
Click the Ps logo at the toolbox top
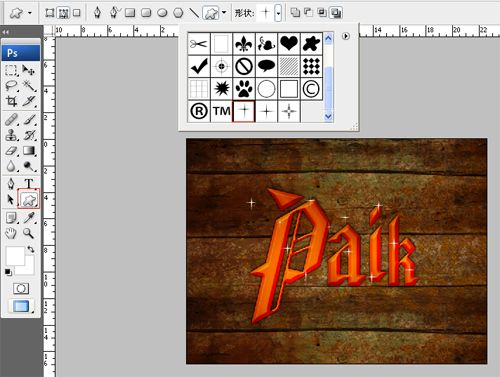[21, 53]
